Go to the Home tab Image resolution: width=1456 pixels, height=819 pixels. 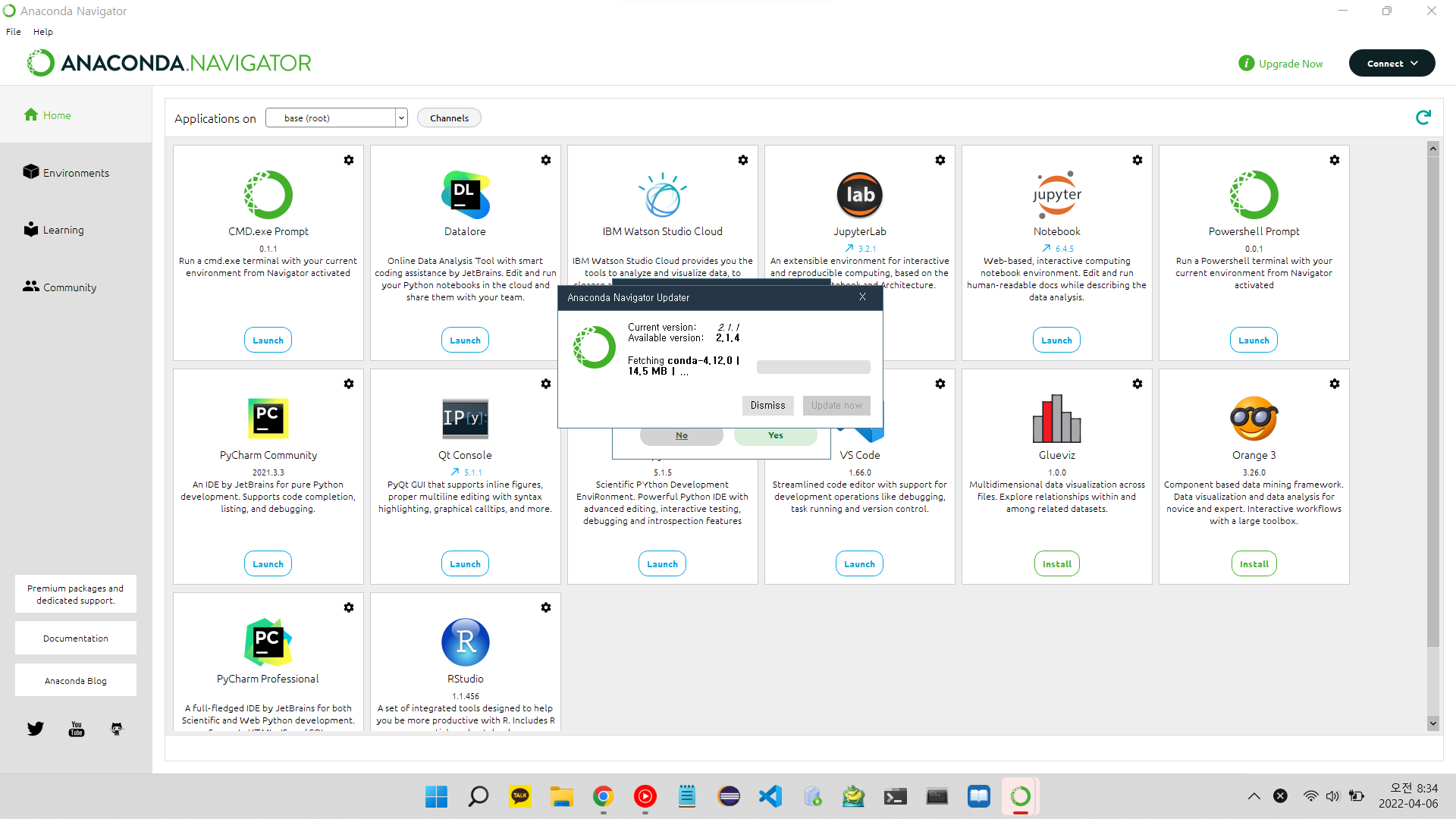[76, 115]
